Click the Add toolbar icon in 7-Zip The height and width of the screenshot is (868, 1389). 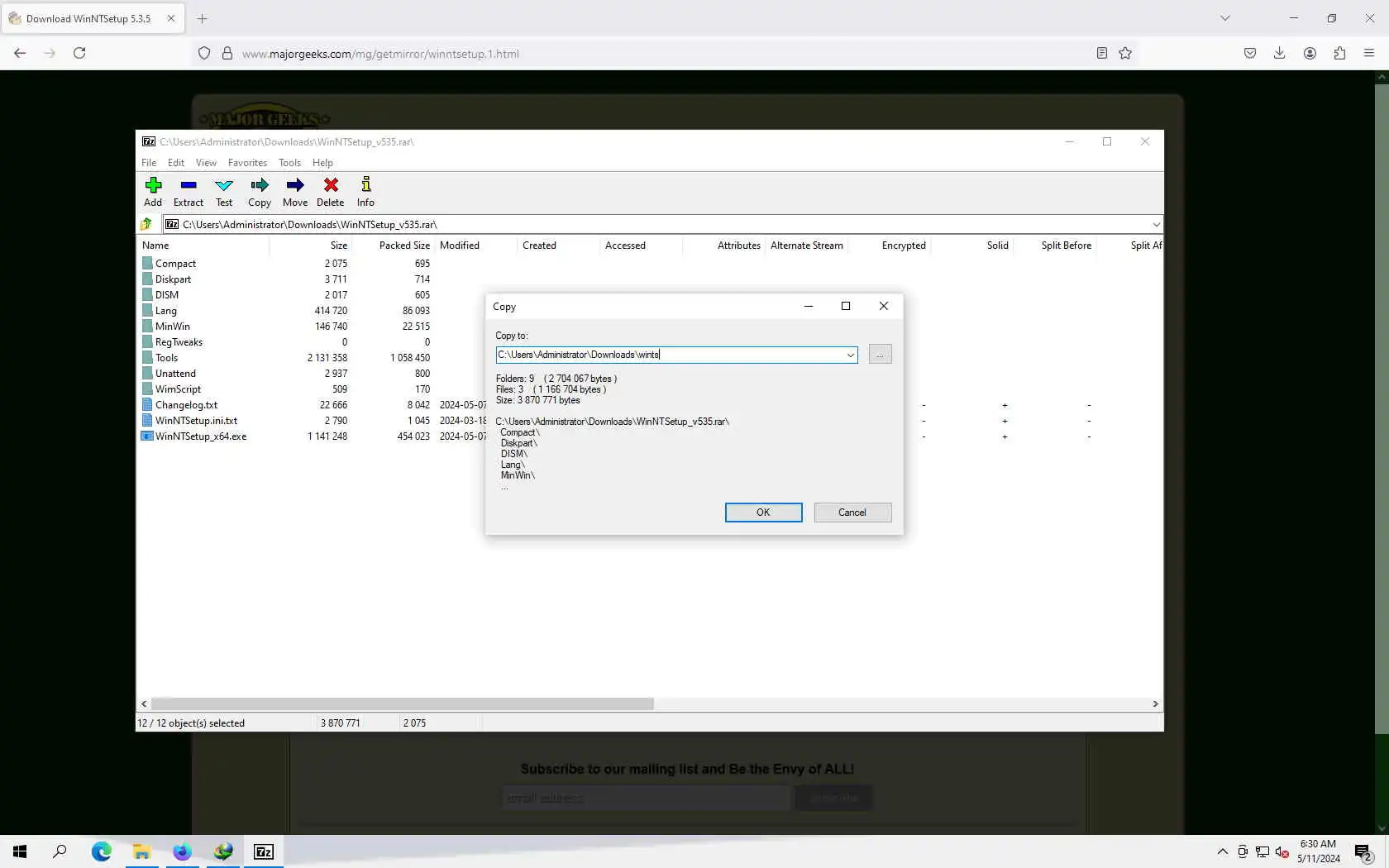[153, 192]
